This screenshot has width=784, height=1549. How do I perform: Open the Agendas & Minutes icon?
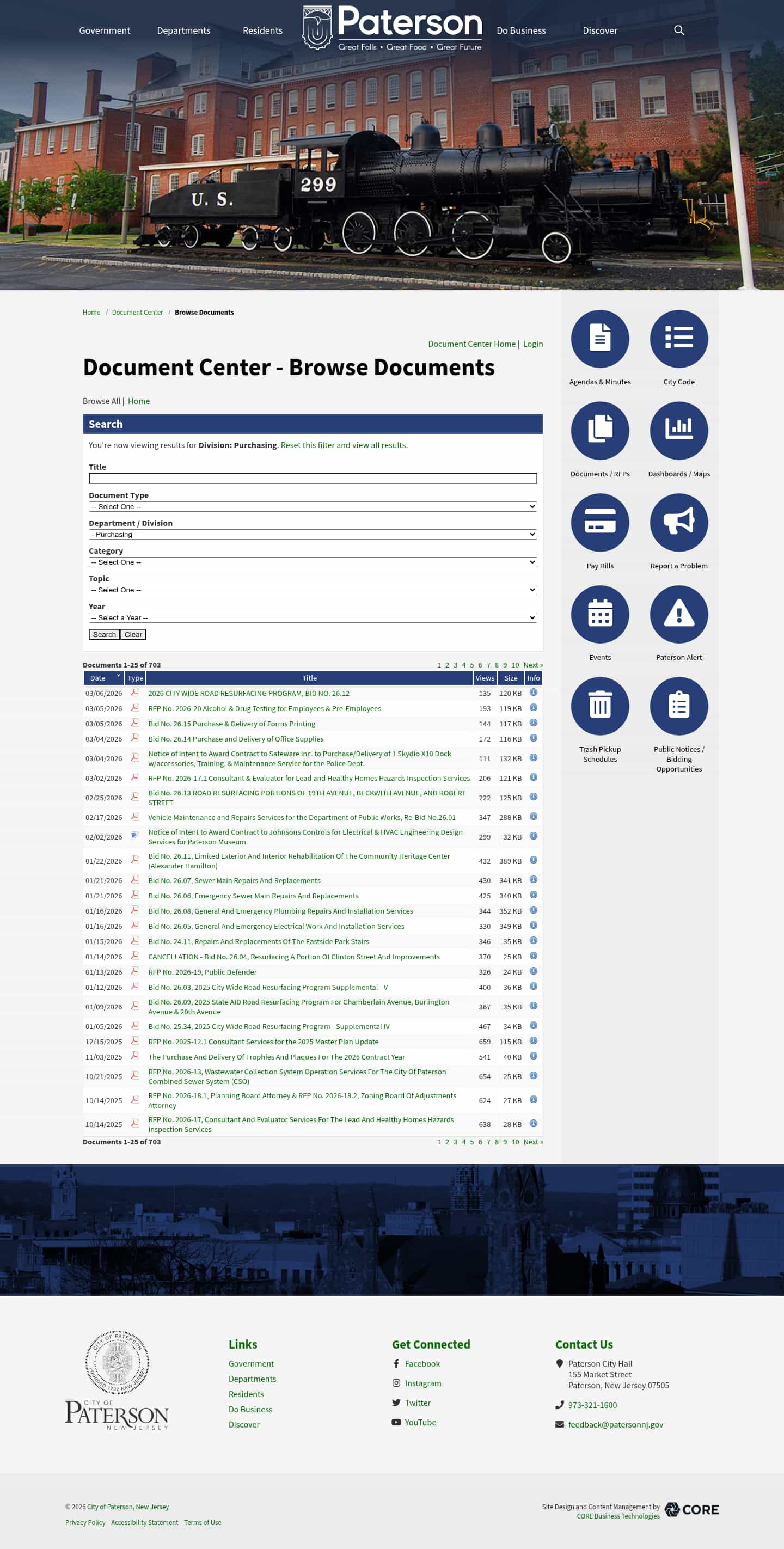click(x=599, y=339)
